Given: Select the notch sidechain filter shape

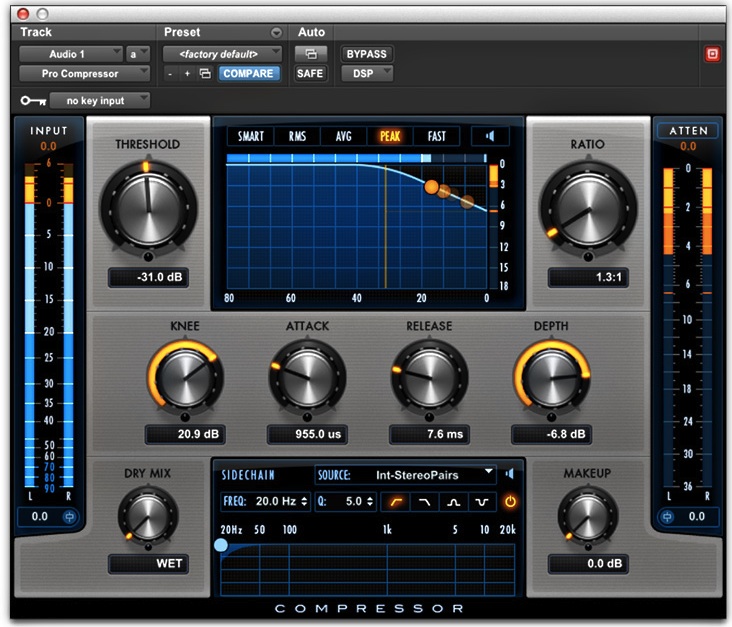Looking at the screenshot, I should coord(482,502).
